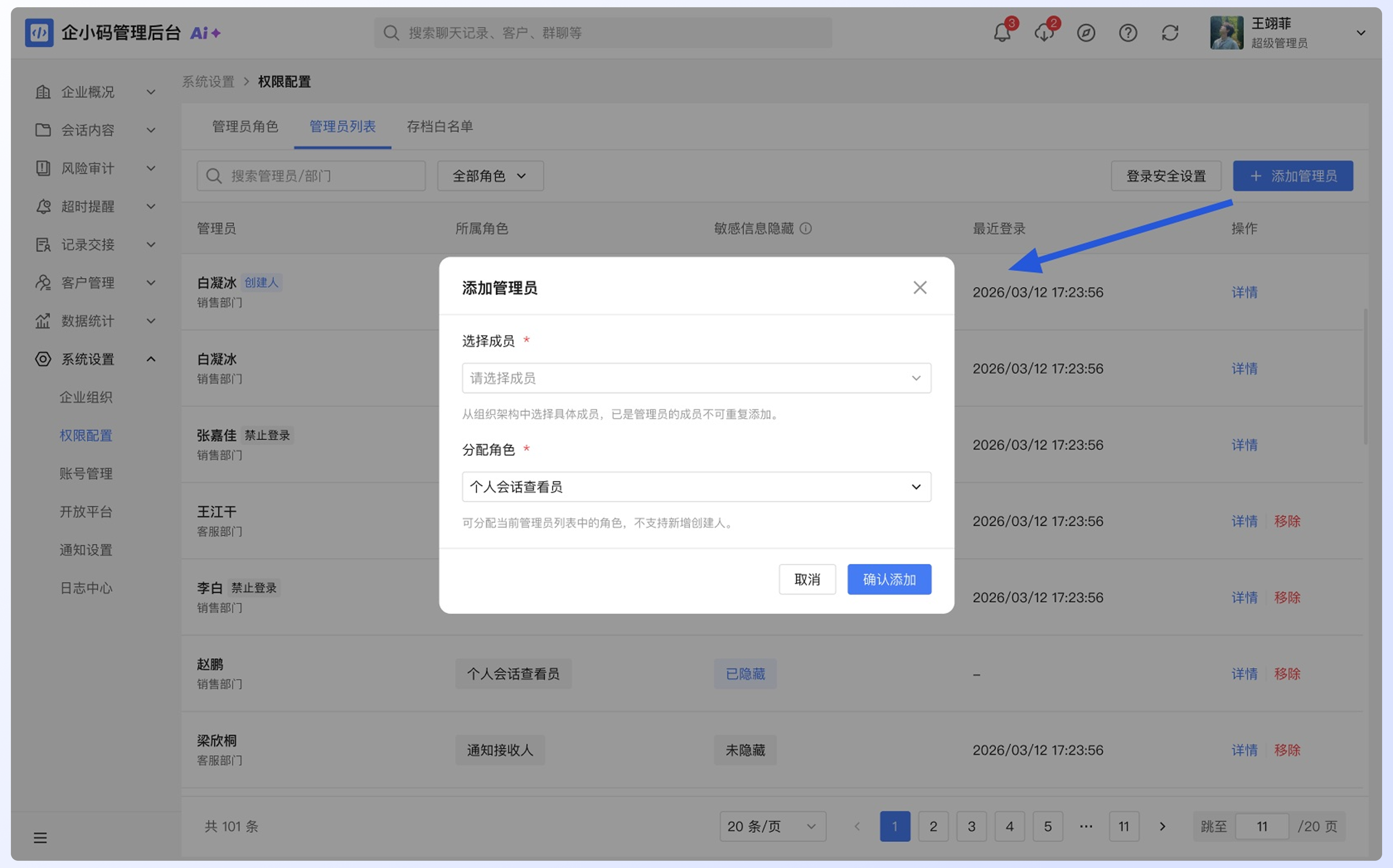Close the 添加管理员 dialog

[920, 288]
